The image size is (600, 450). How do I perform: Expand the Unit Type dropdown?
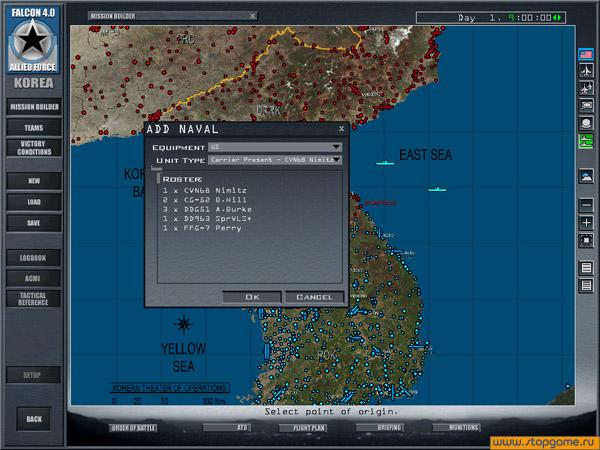[337, 159]
